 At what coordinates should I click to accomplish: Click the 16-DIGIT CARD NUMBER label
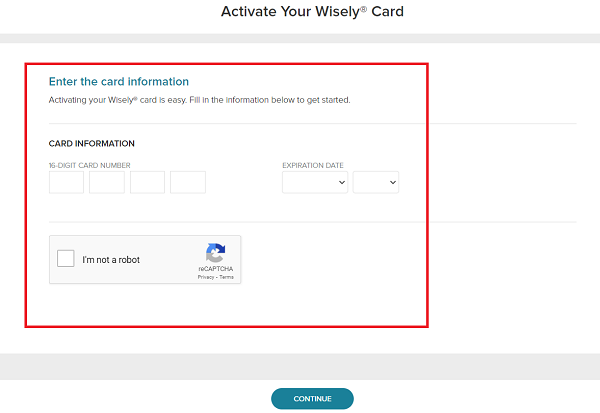[x=90, y=165]
